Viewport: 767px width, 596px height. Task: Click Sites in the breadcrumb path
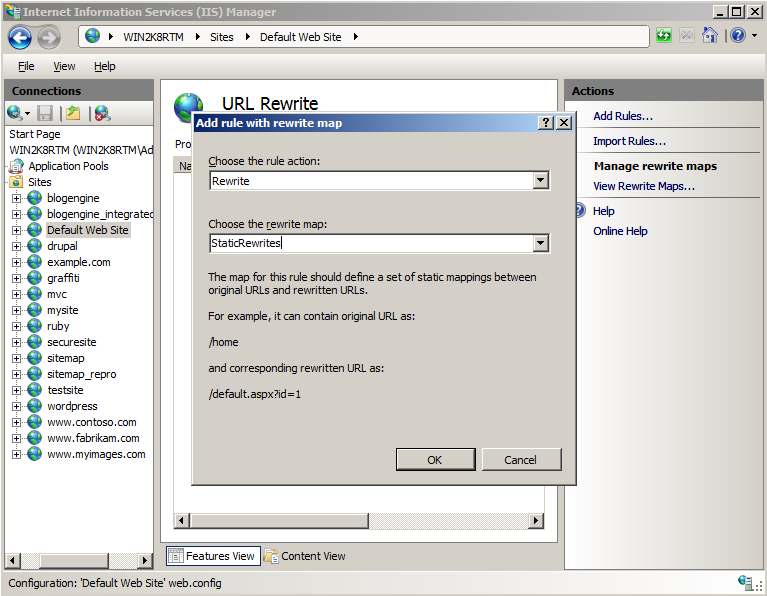coord(222,37)
